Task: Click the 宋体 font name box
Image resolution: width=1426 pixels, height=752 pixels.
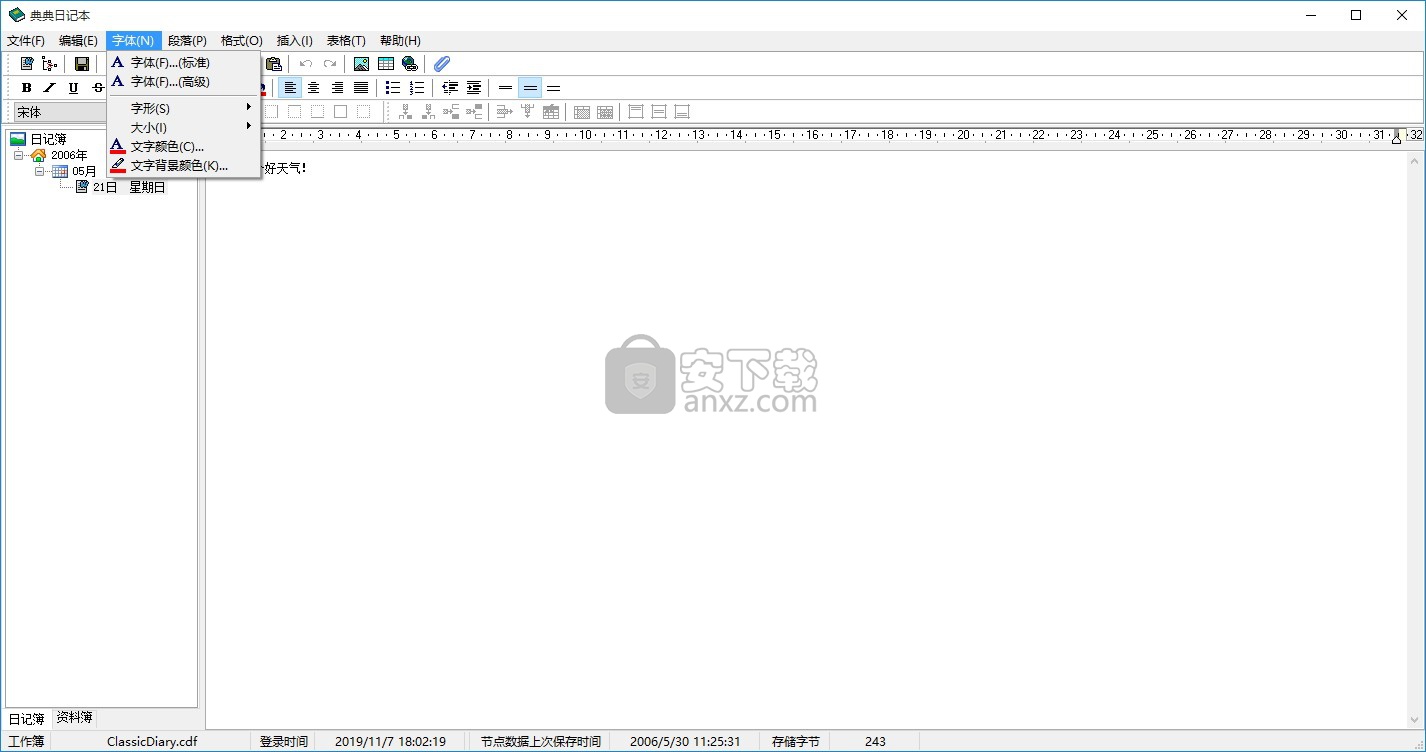Action: pyautogui.click(x=60, y=112)
